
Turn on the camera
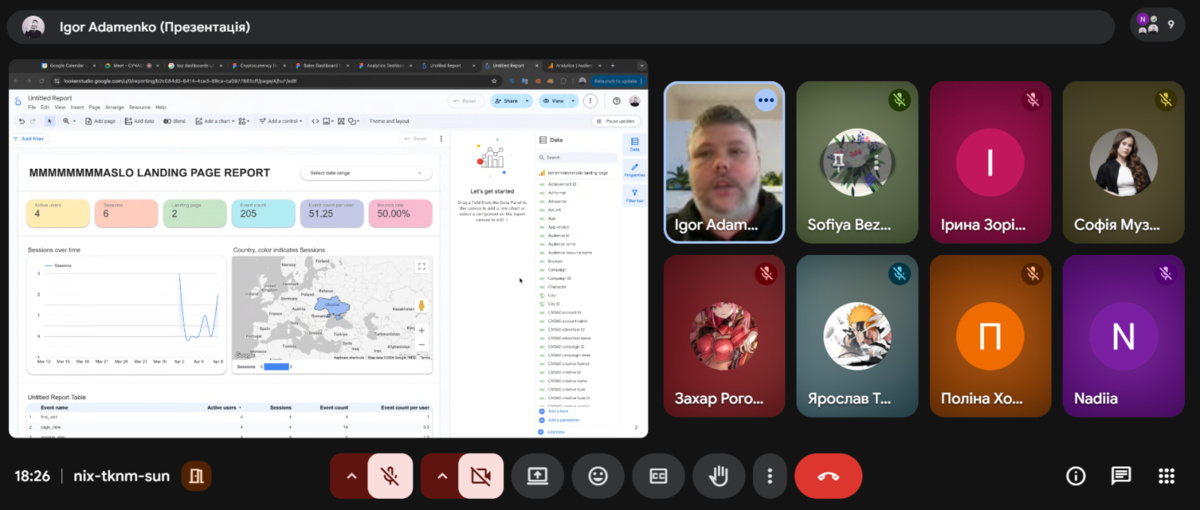click(x=480, y=476)
